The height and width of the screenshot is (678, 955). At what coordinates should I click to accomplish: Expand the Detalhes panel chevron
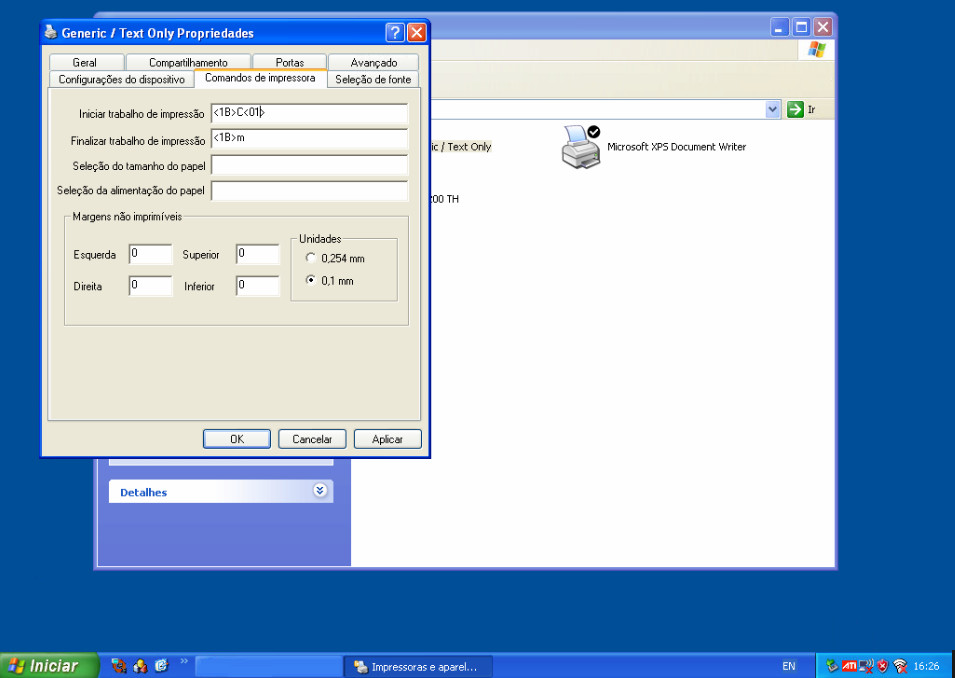tap(320, 491)
